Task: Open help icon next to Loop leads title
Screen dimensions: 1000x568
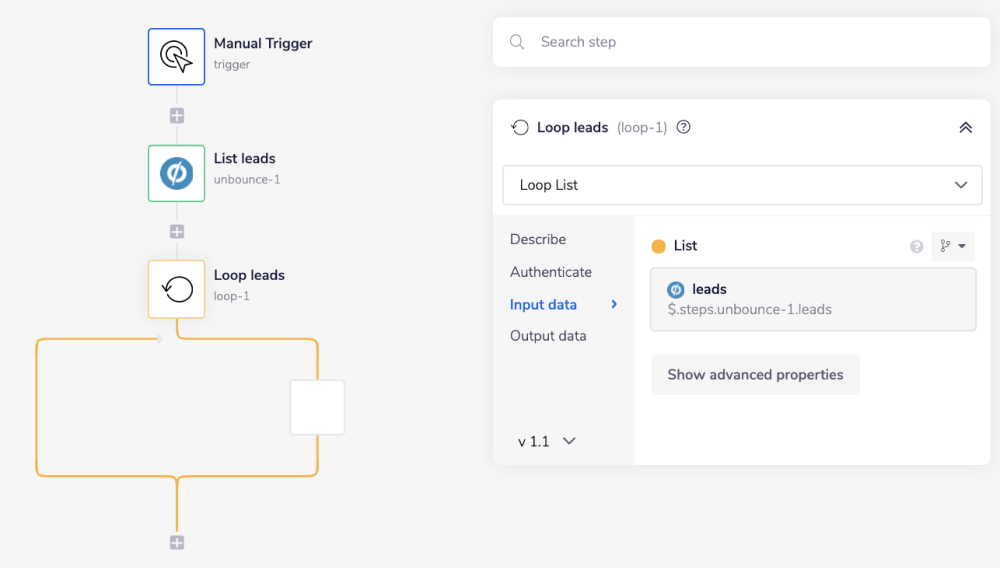Action: click(x=684, y=127)
